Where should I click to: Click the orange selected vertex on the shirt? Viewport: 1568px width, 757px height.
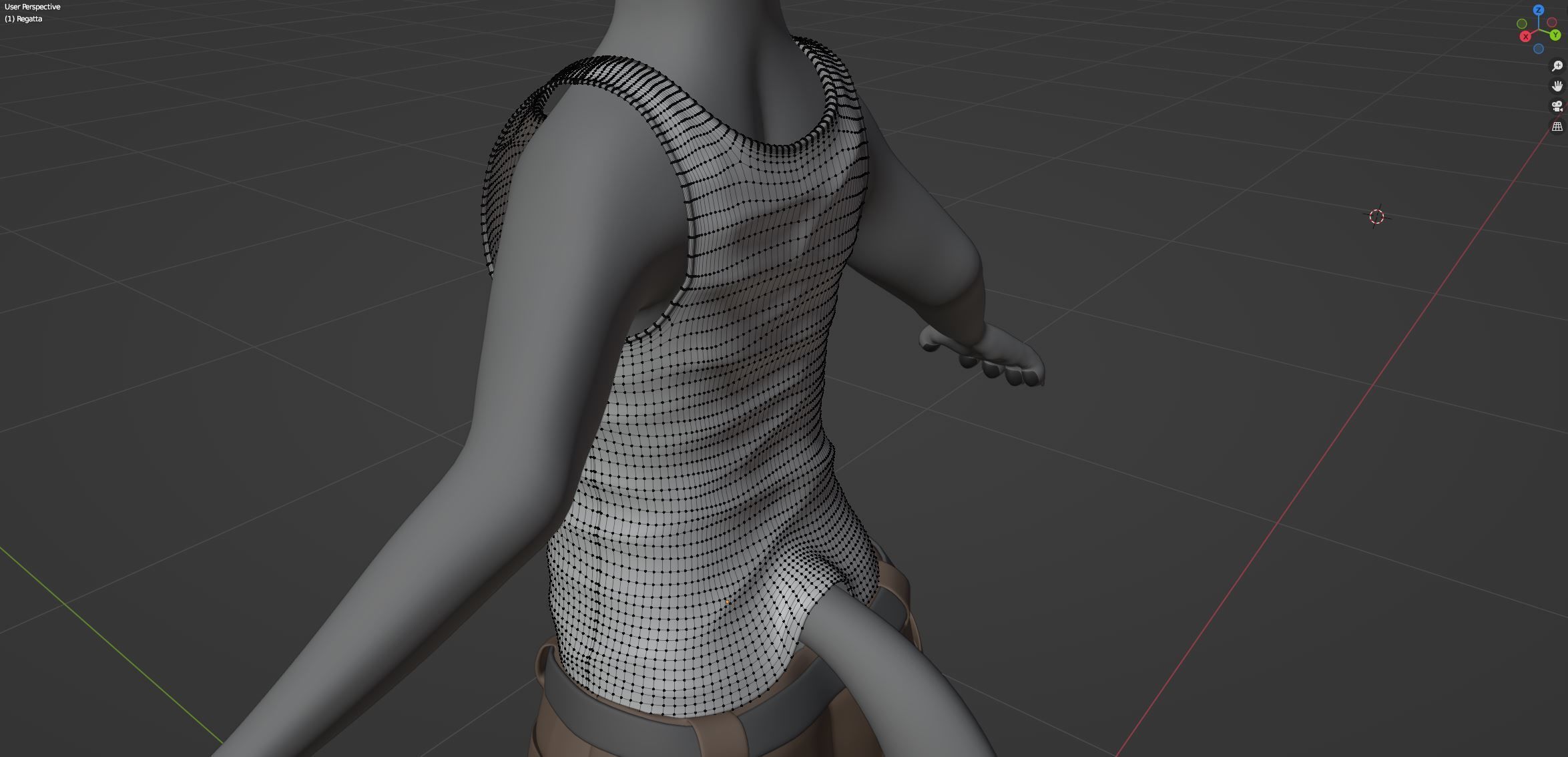728,601
